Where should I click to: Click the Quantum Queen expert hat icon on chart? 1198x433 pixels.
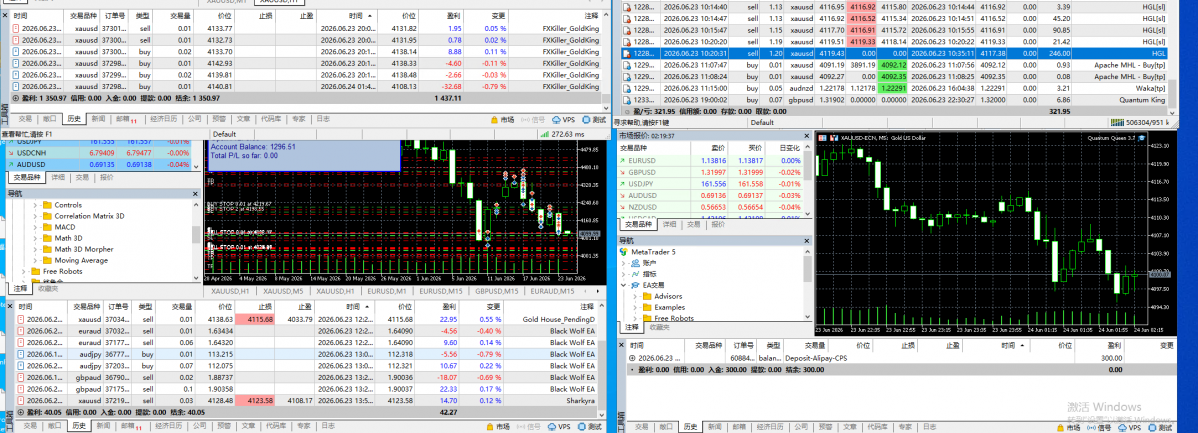point(1141,137)
